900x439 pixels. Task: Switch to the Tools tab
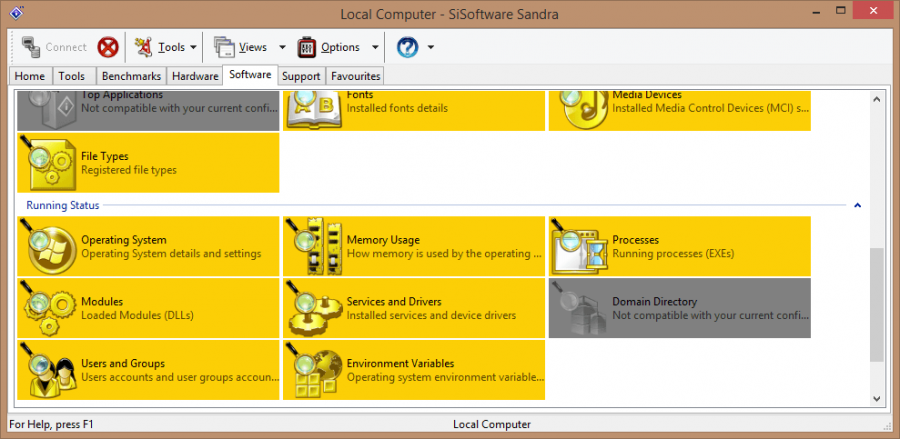tap(72, 76)
